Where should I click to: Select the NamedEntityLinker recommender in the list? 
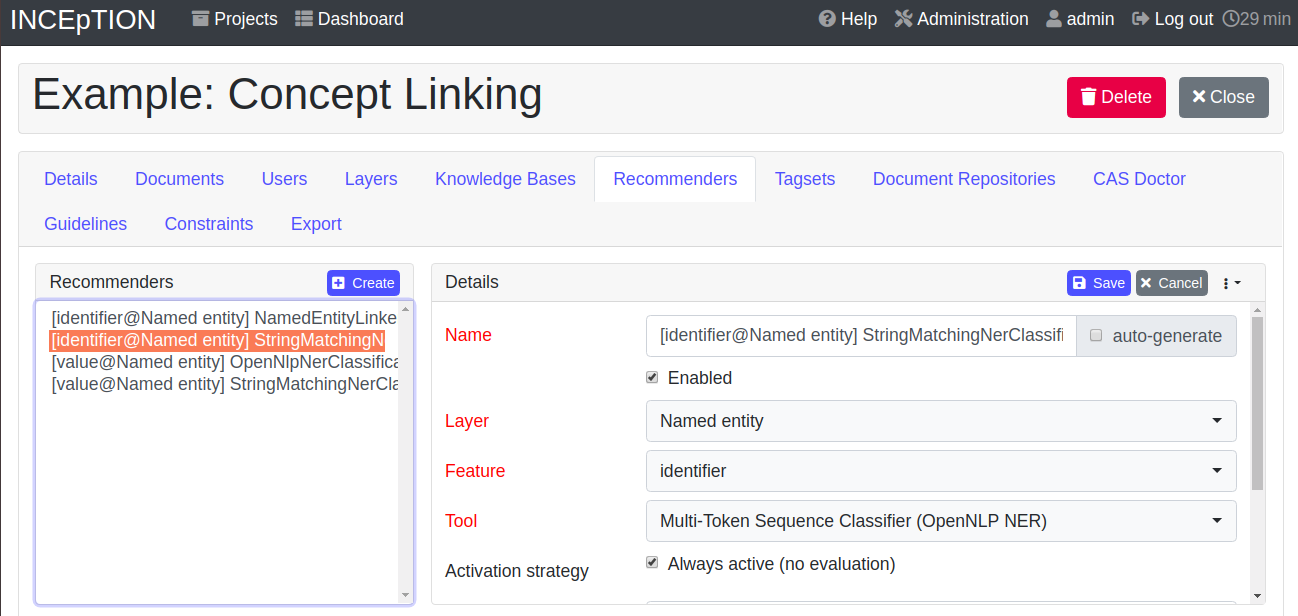pyautogui.click(x=220, y=317)
